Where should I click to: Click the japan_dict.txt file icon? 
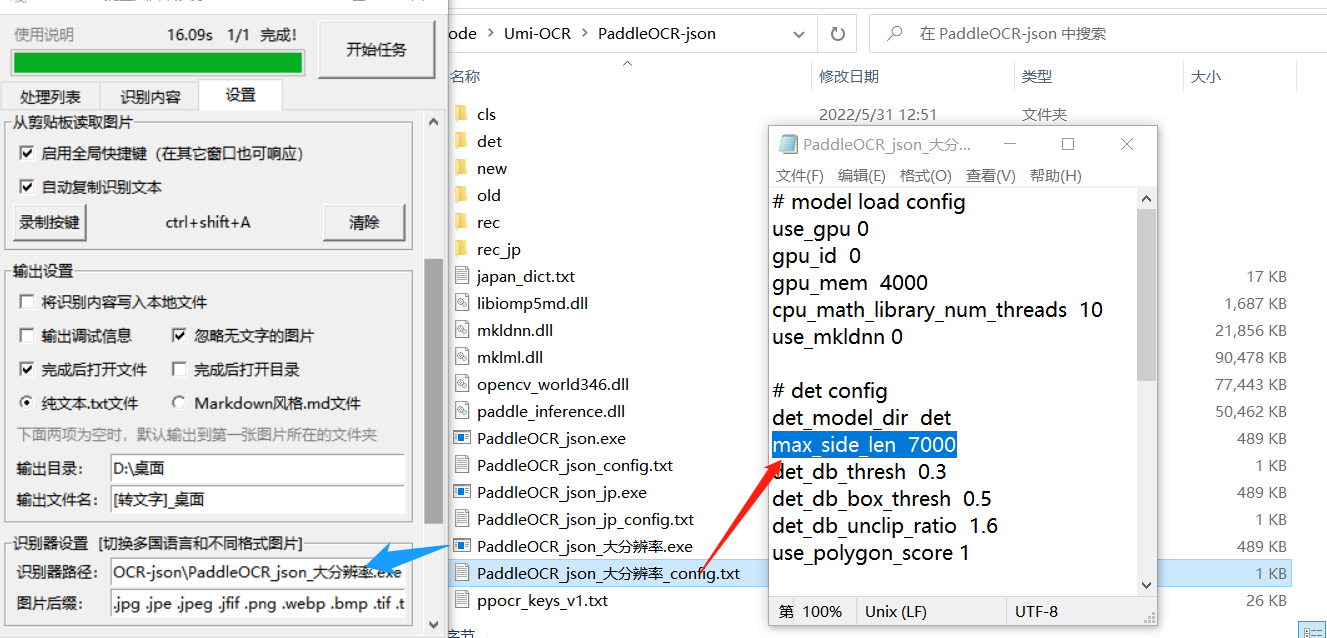(x=461, y=276)
